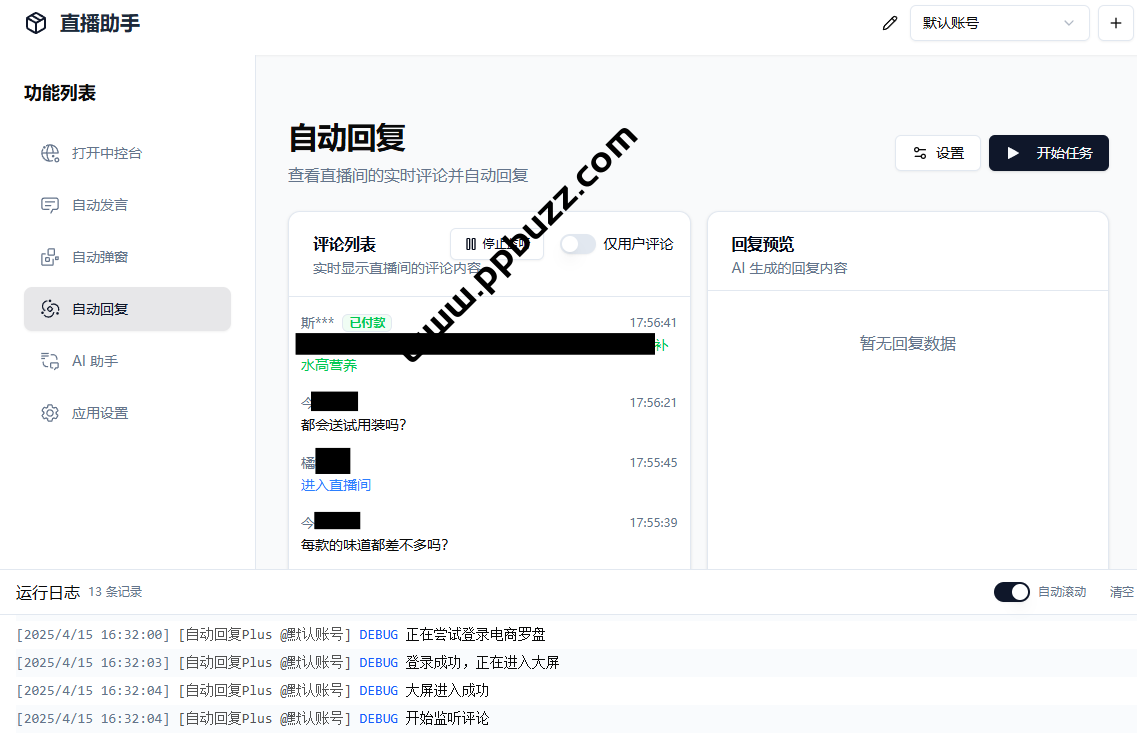Open the 设置 settings button
The image size is (1137, 733).
tap(938, 153)
